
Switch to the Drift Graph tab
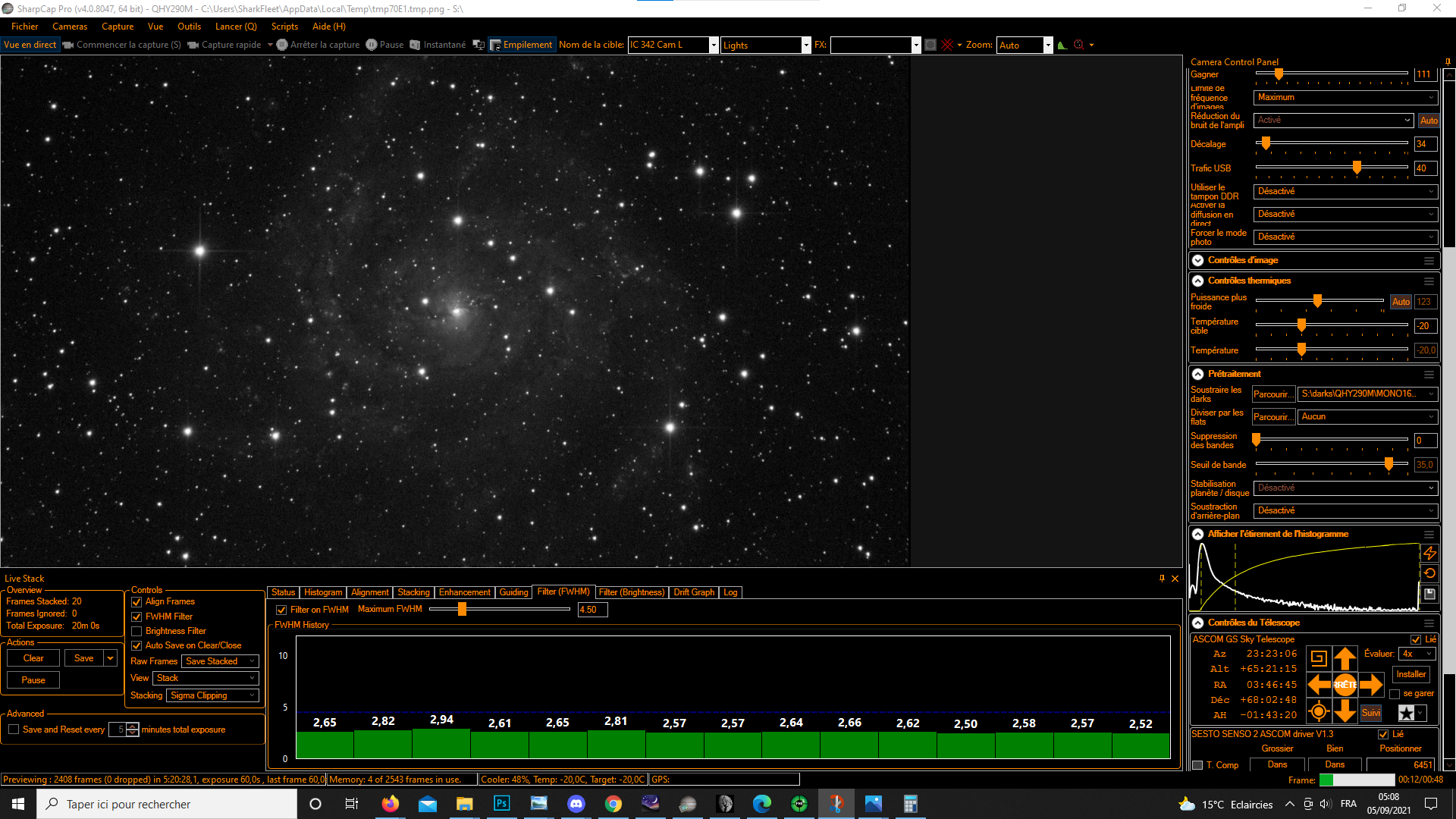(x=694, y=592)
